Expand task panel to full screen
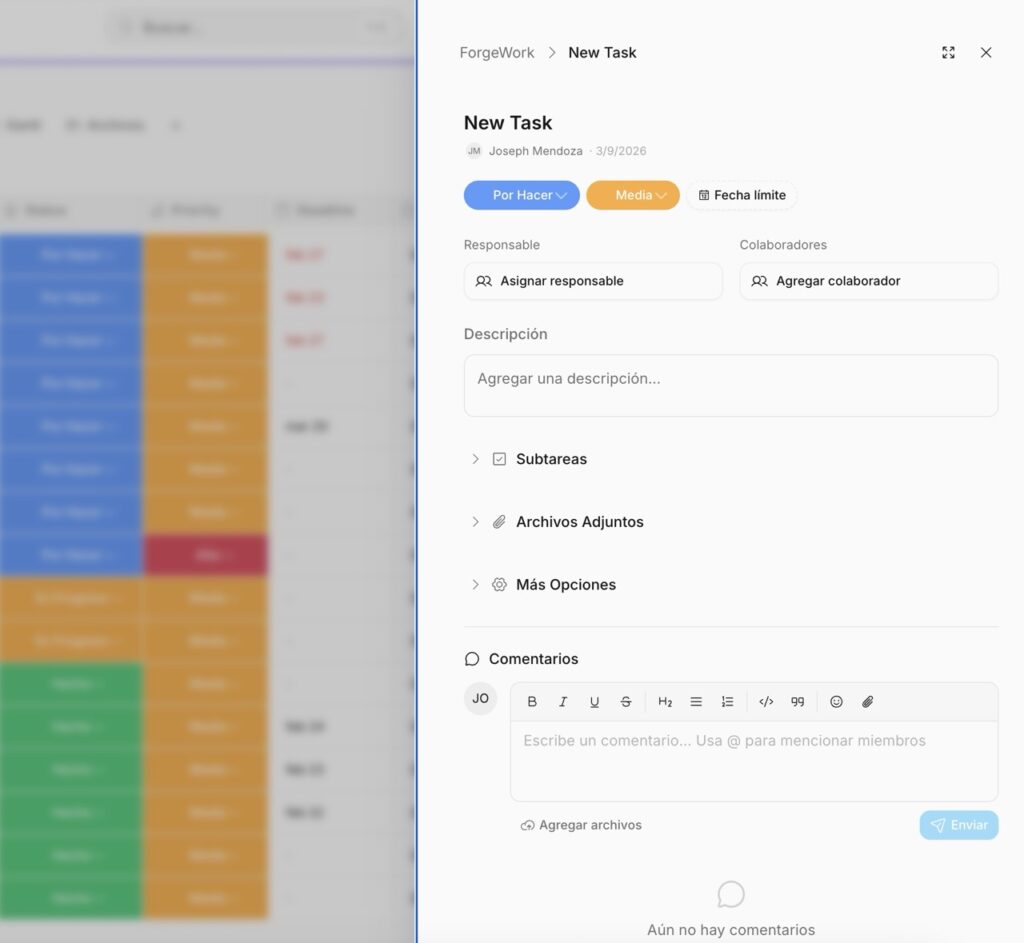Viewport: 1024px width, 943px height. tap(948, 53)
